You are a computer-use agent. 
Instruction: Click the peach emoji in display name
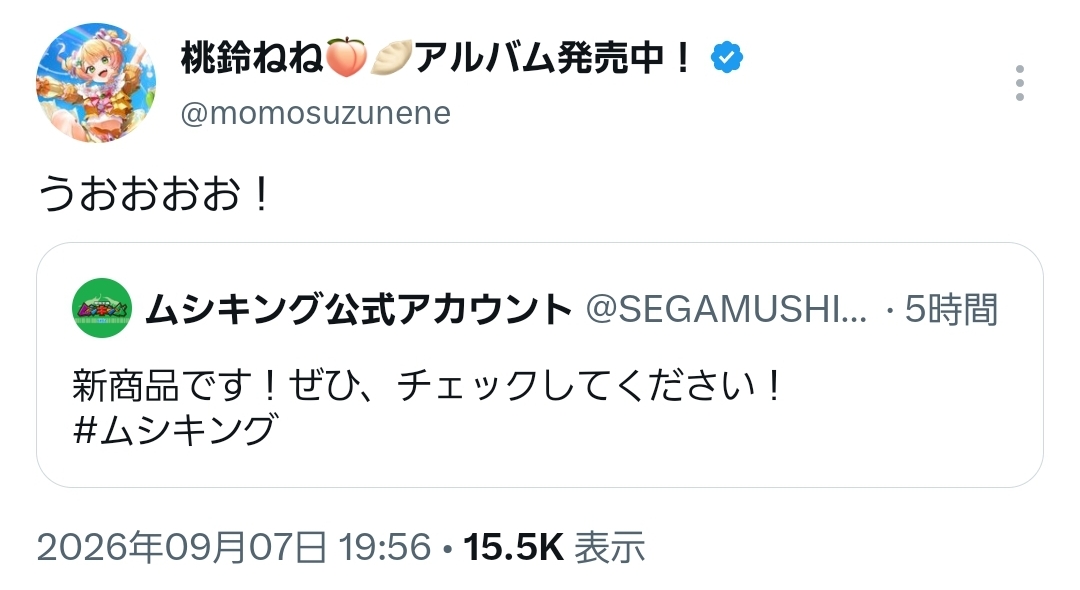coord(346,58)
